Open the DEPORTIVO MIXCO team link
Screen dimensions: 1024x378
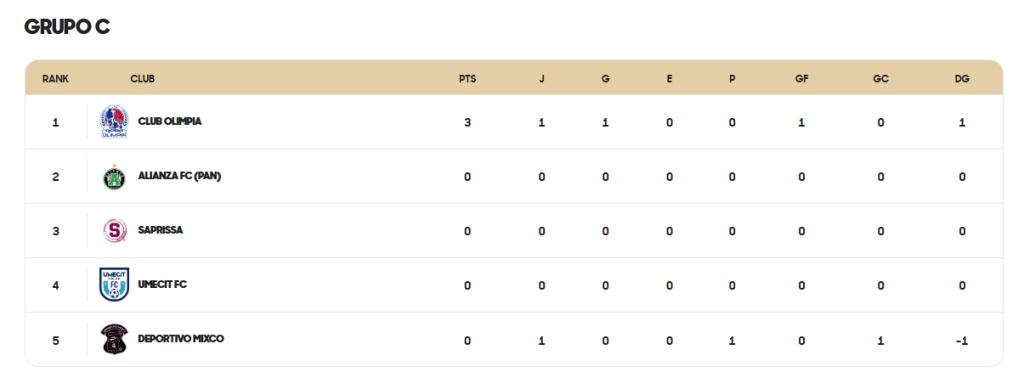181,339
